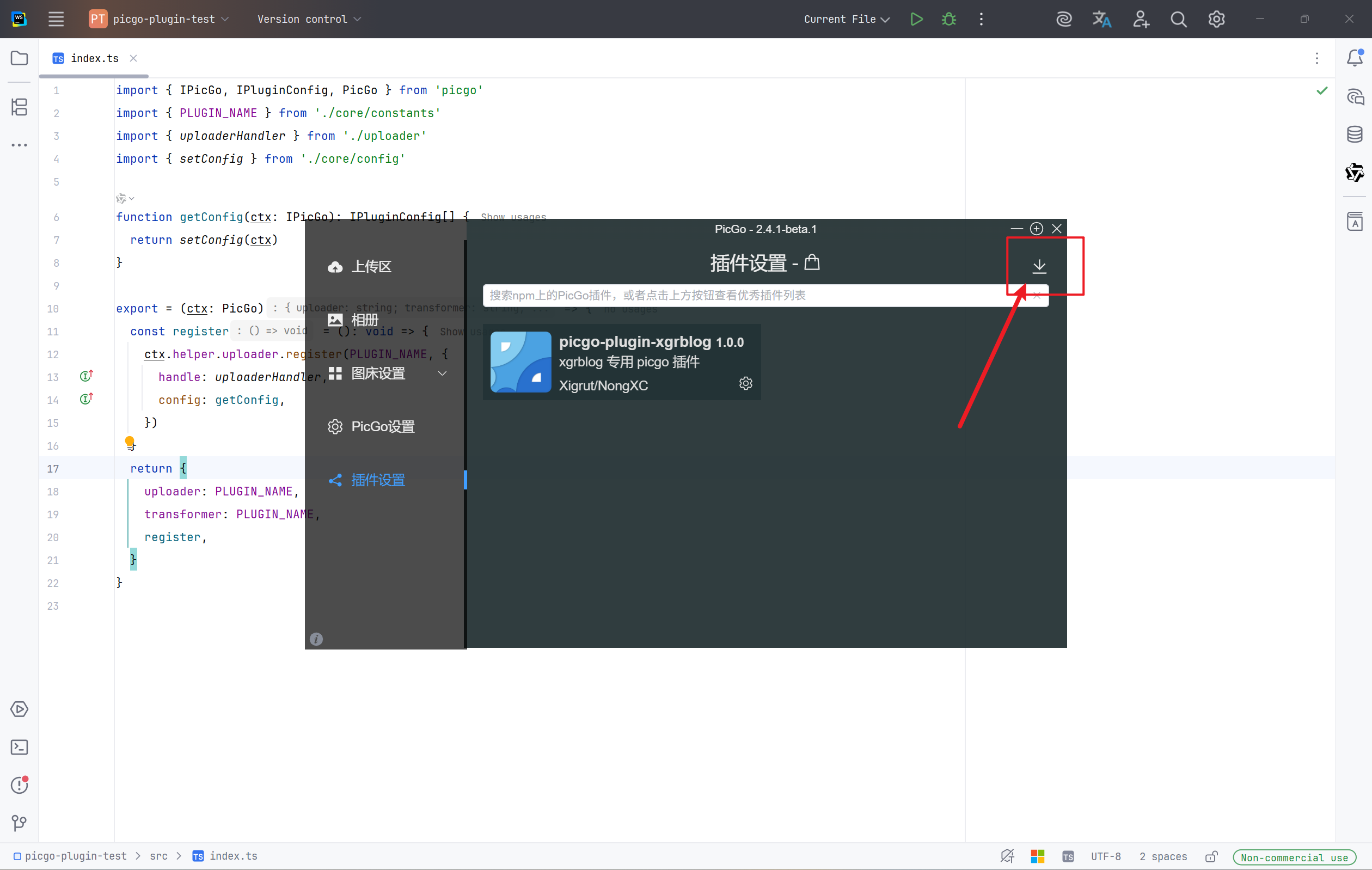This screenshot has width=1372, height=870.
Task: Expand the picgo-plugin-test project dropdown
Action: pyautogui.click(x=159, y=19)
